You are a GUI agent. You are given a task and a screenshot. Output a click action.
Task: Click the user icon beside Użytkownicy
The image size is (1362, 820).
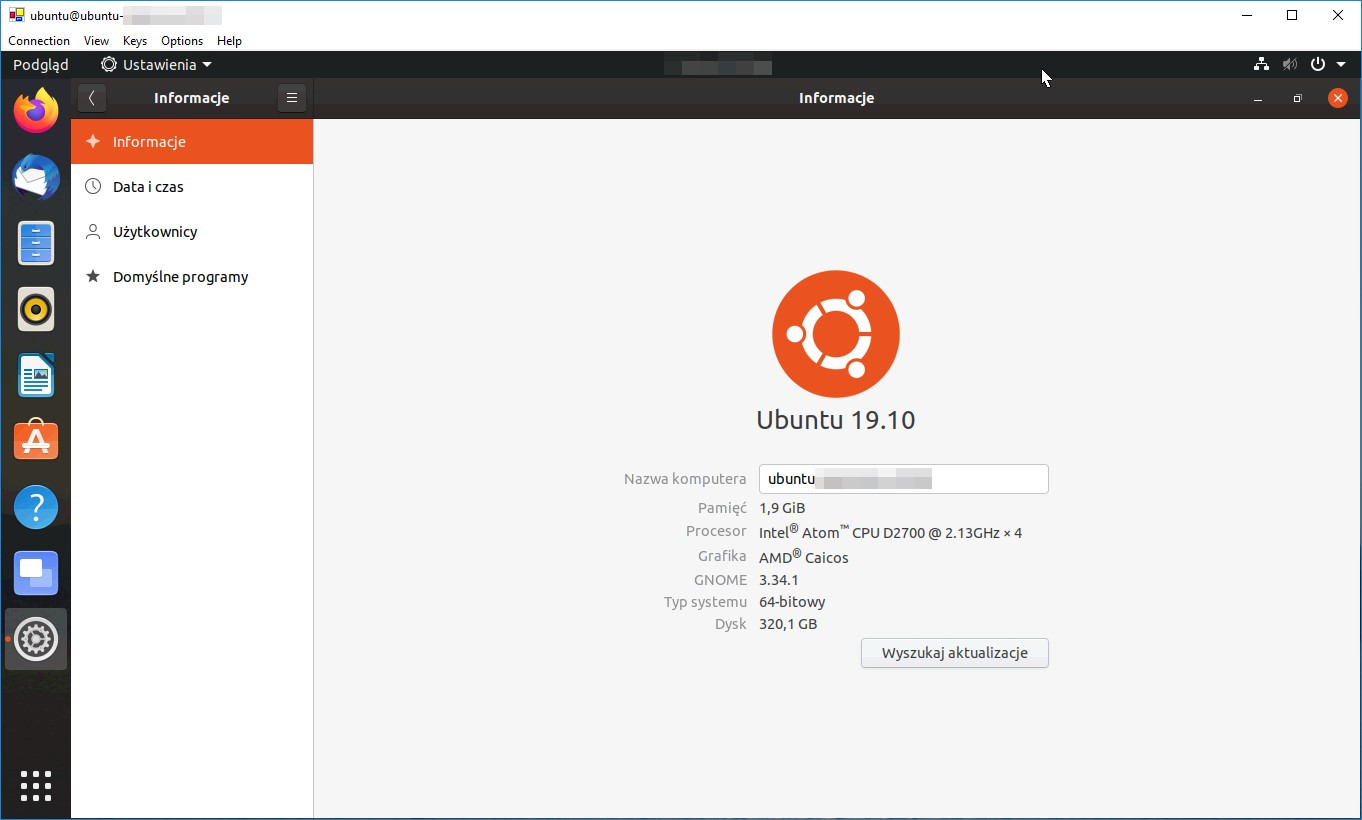coord(93,231)
